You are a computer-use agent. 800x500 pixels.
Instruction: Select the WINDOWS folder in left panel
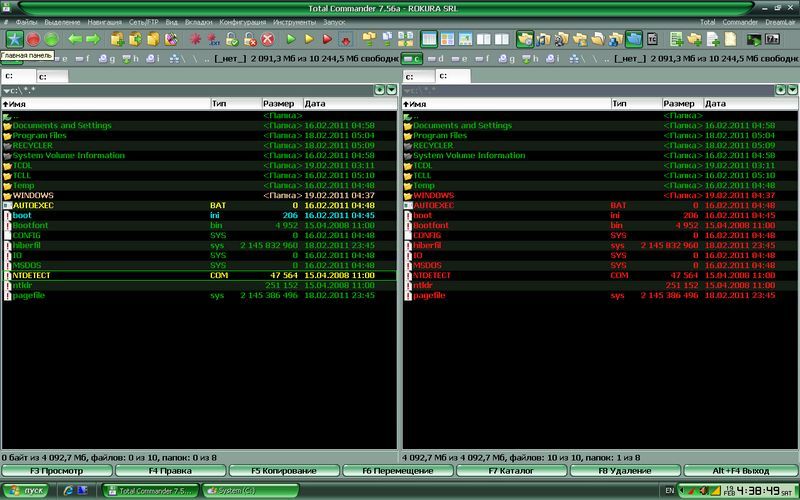(33, 195)
